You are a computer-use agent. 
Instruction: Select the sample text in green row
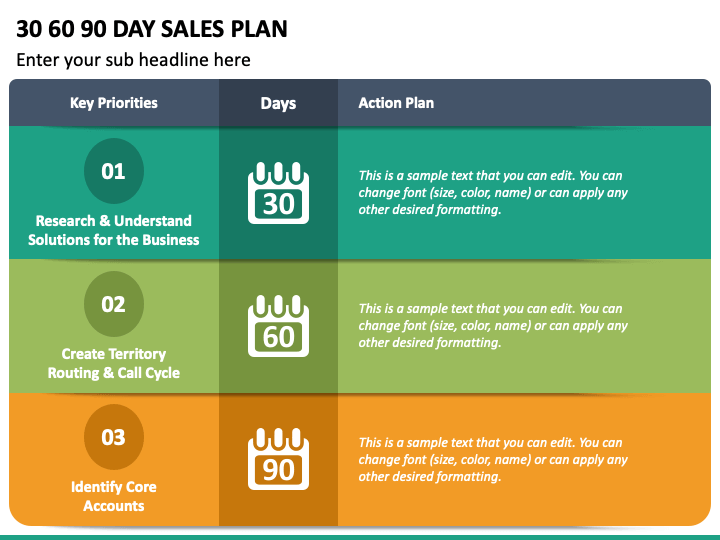pos(493,326)
